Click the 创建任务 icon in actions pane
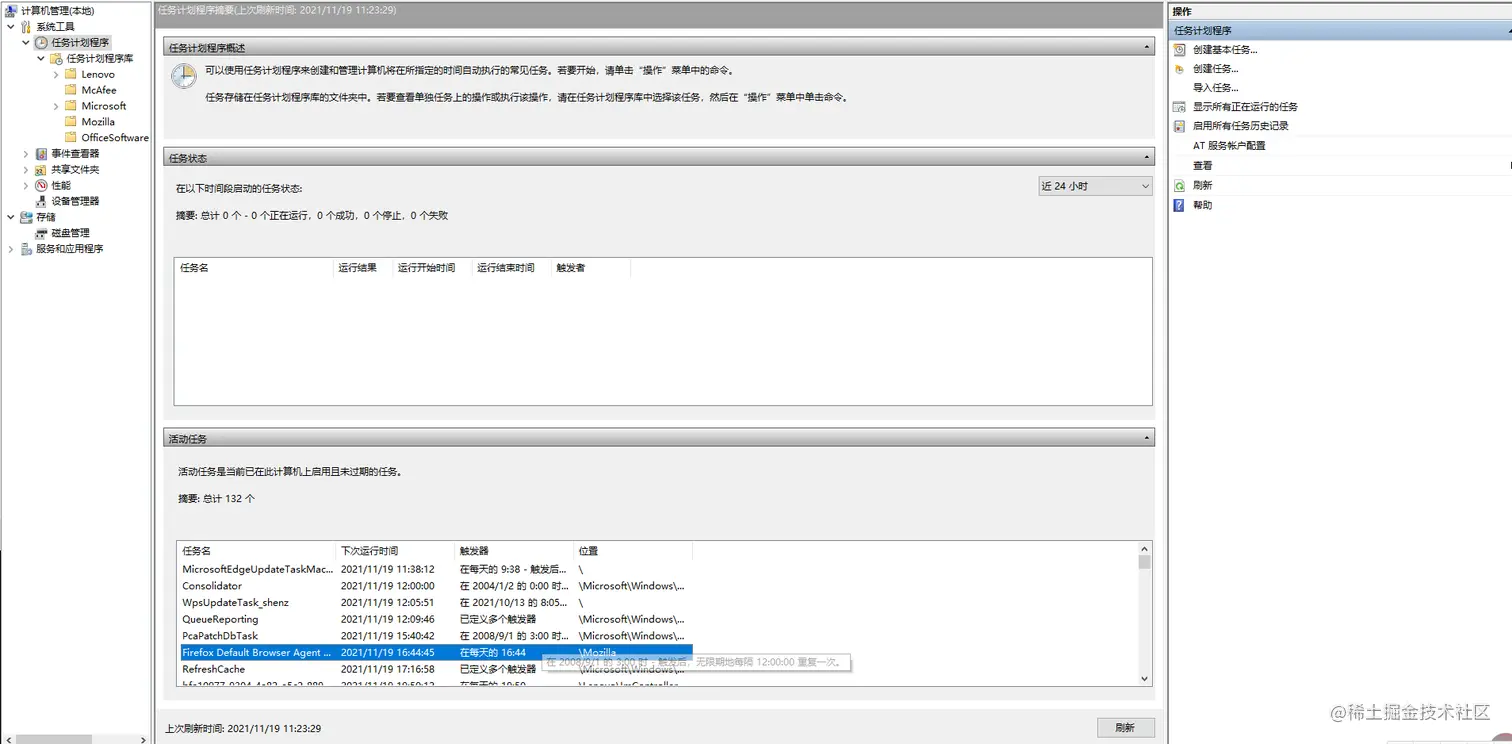The height and width of the screenshot is (744, 1512). point(1180,69)
